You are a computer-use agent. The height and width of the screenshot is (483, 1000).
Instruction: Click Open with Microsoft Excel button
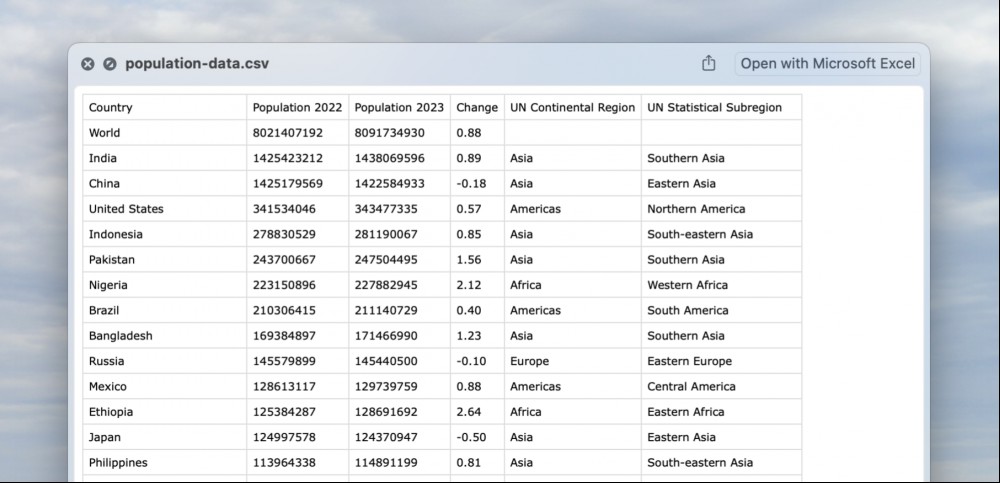[828, 64]
